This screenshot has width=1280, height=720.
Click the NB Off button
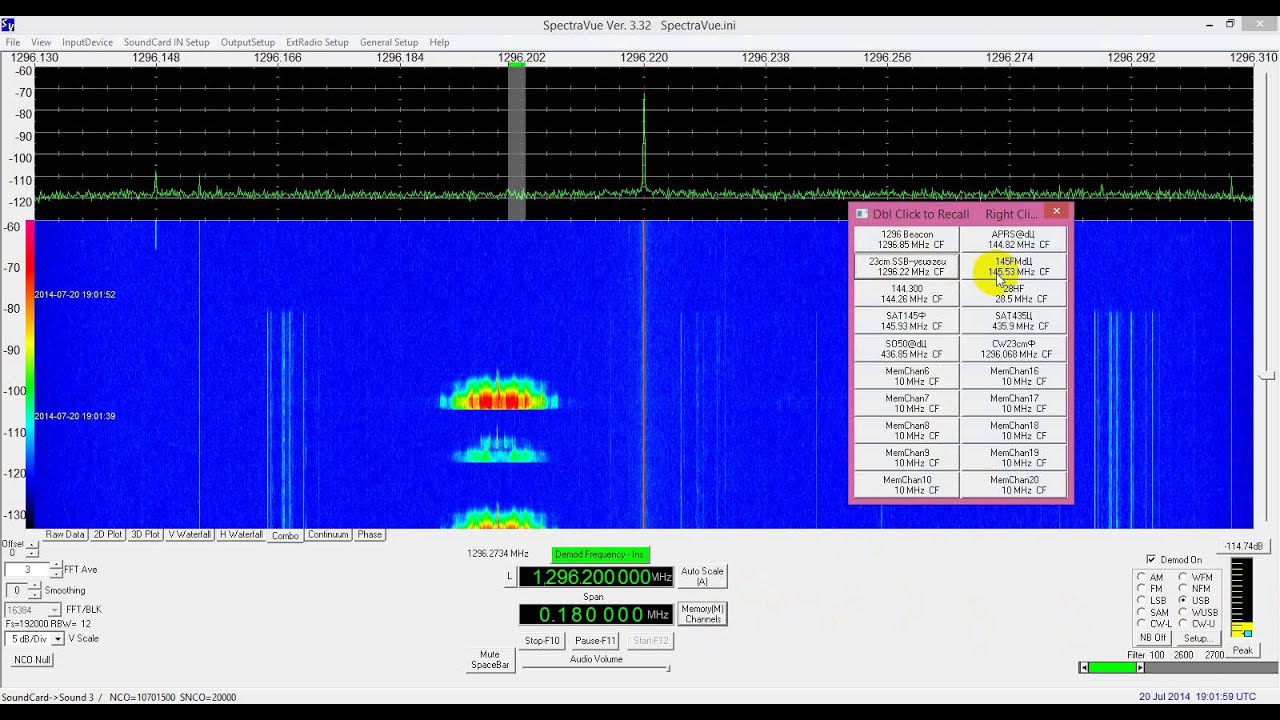pyautogui.click(x=1153, y=638)
